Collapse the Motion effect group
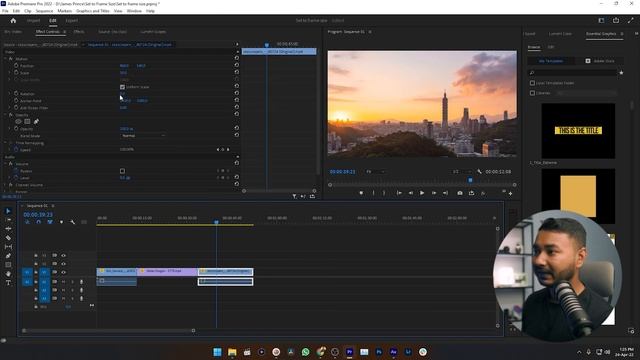This screenshot has width=640, height=360. pos(6,59)
